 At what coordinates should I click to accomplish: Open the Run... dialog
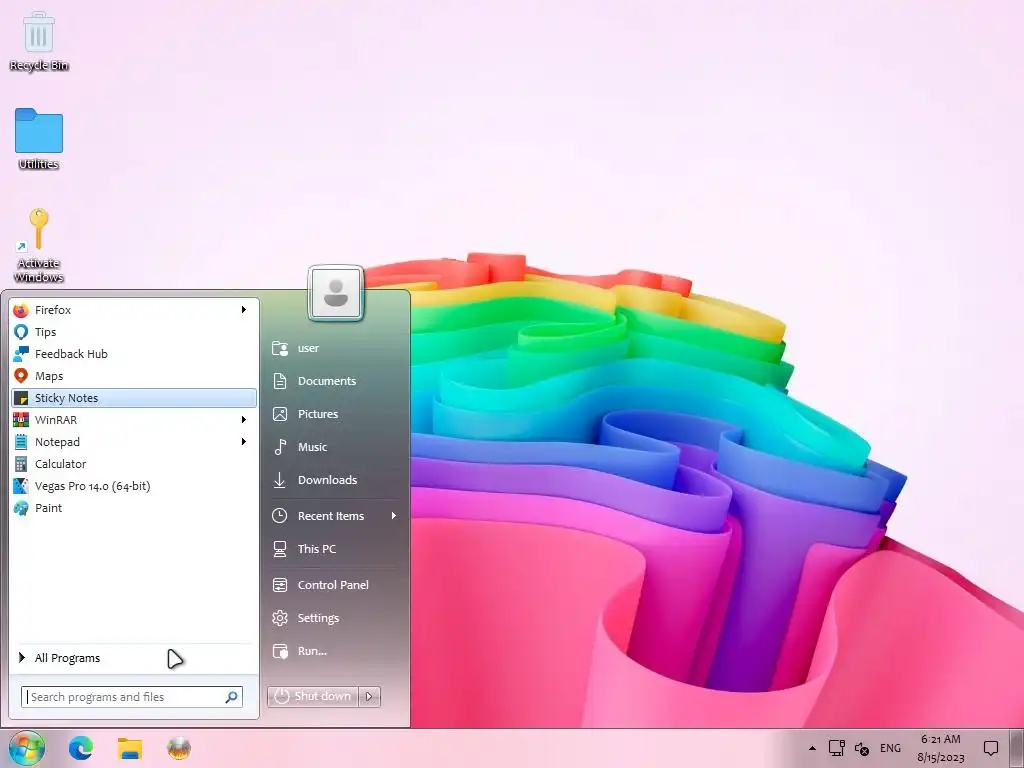tap(335, 651)
